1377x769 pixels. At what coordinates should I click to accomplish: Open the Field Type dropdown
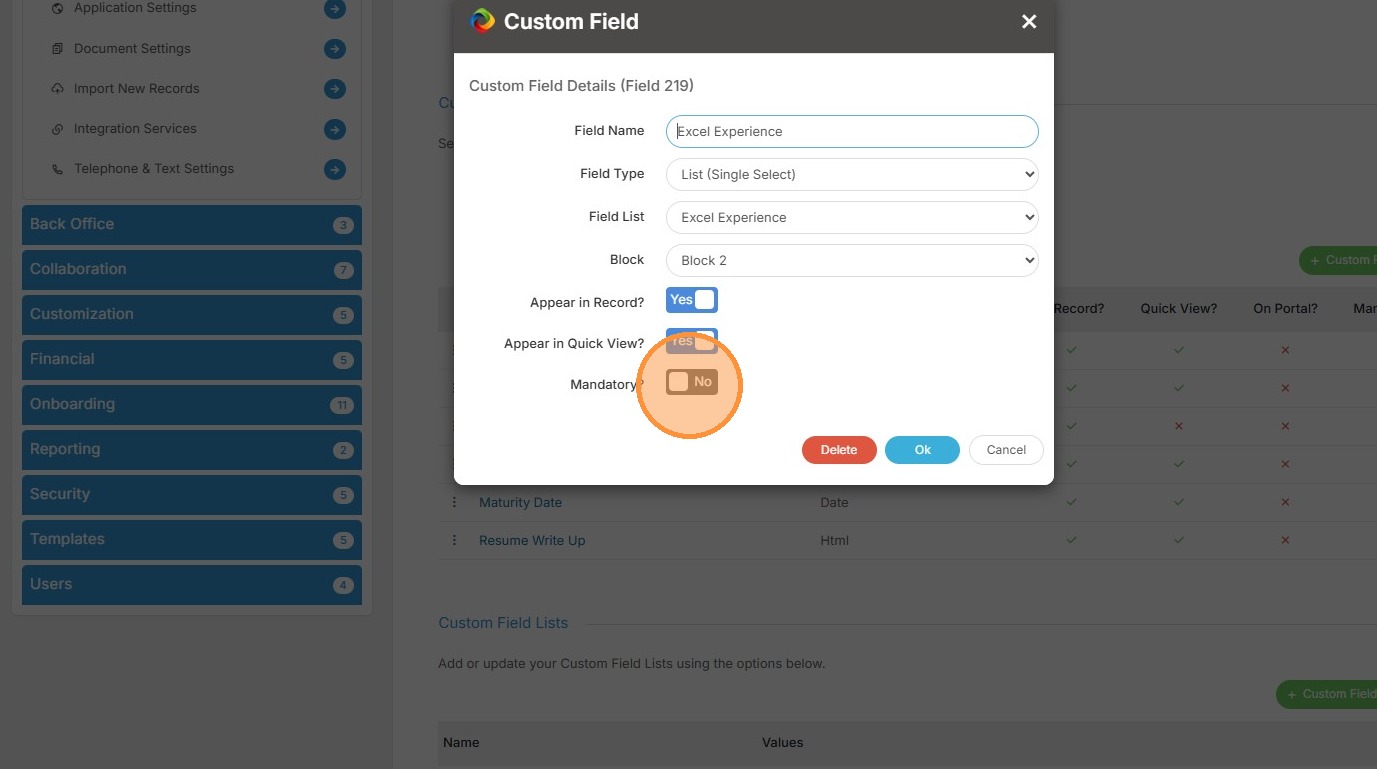tap(852, 174)
